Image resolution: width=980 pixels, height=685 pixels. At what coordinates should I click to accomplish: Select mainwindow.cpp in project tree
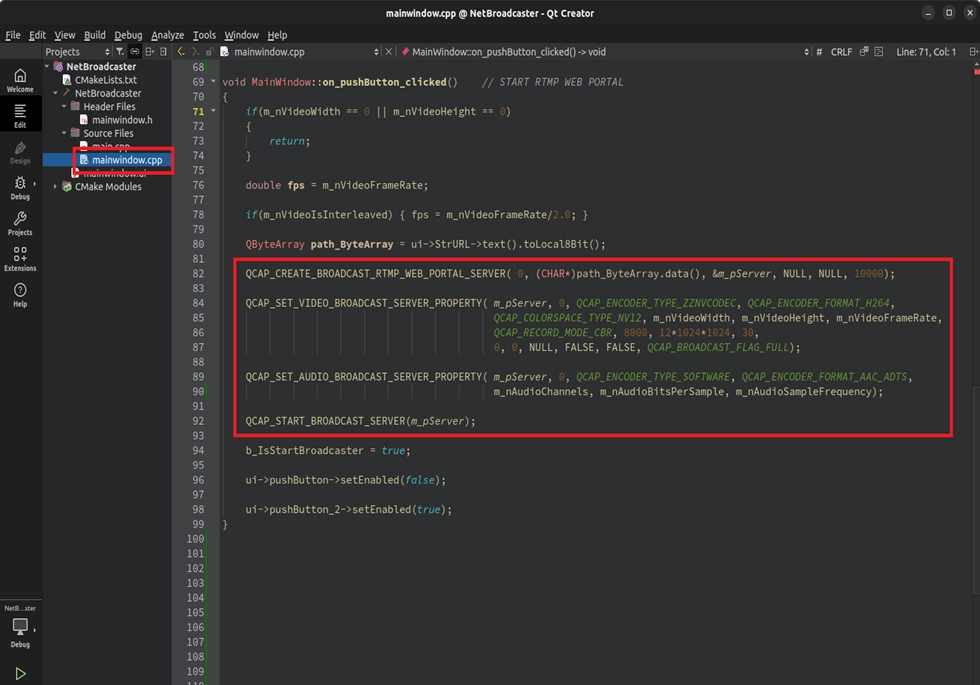127,160
